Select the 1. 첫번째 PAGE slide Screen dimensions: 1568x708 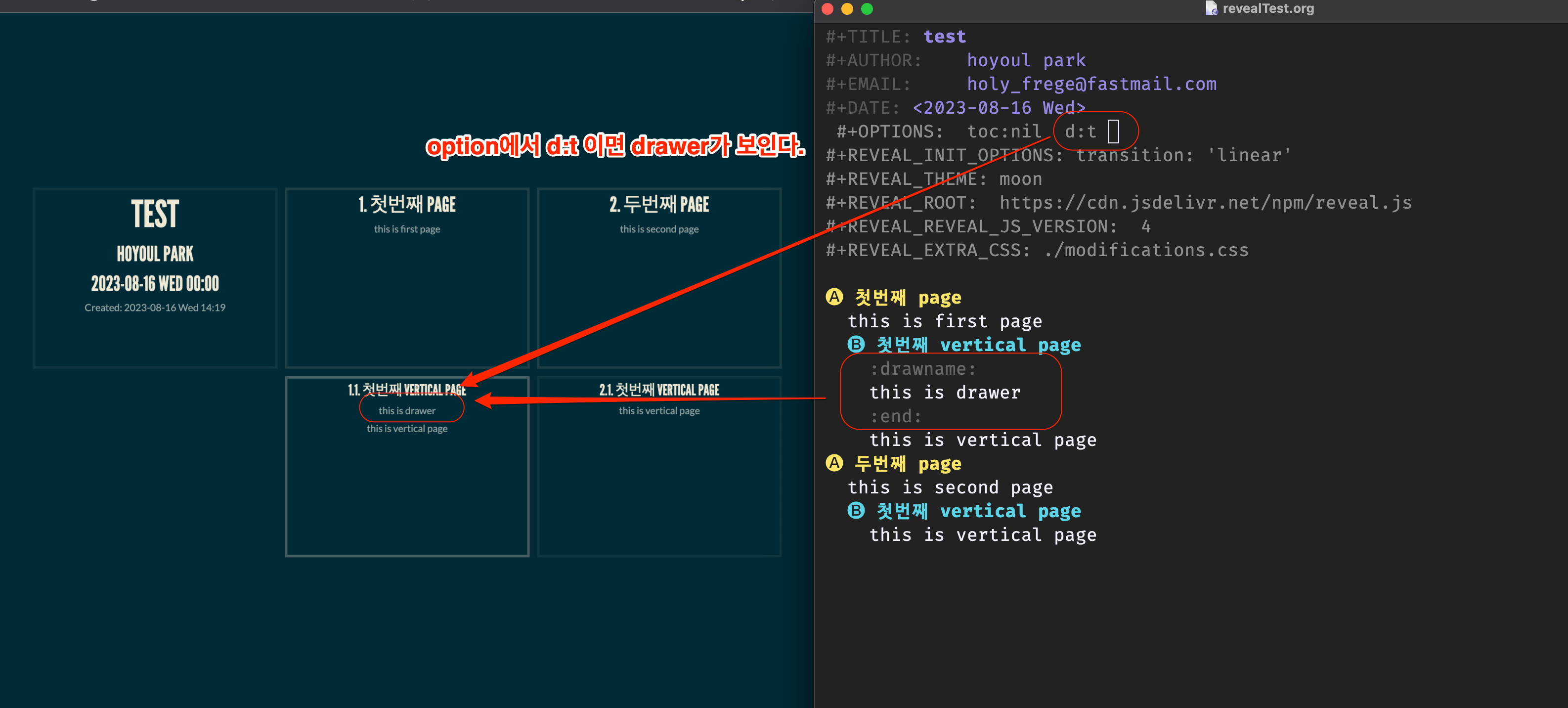click(407, 277)
